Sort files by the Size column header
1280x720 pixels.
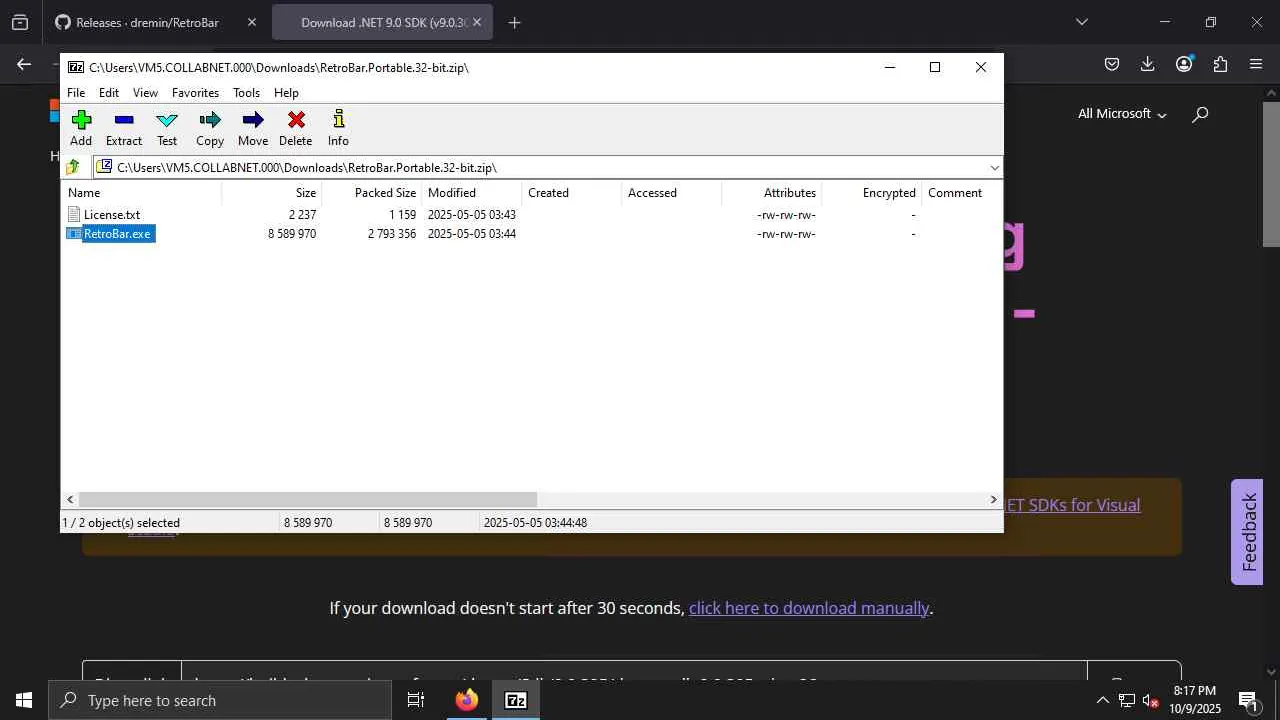[271, 193]
